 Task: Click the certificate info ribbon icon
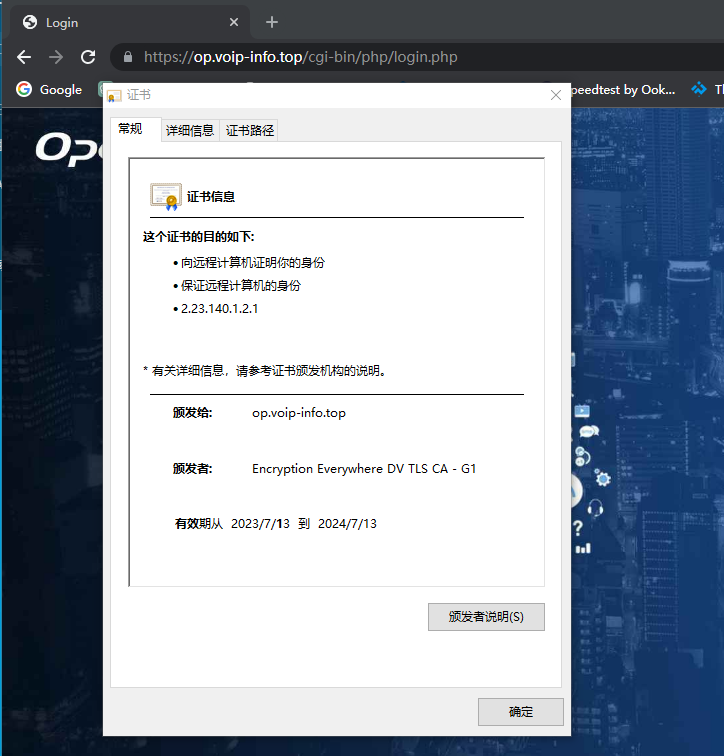pyautogui.click(x=166, y=197)
